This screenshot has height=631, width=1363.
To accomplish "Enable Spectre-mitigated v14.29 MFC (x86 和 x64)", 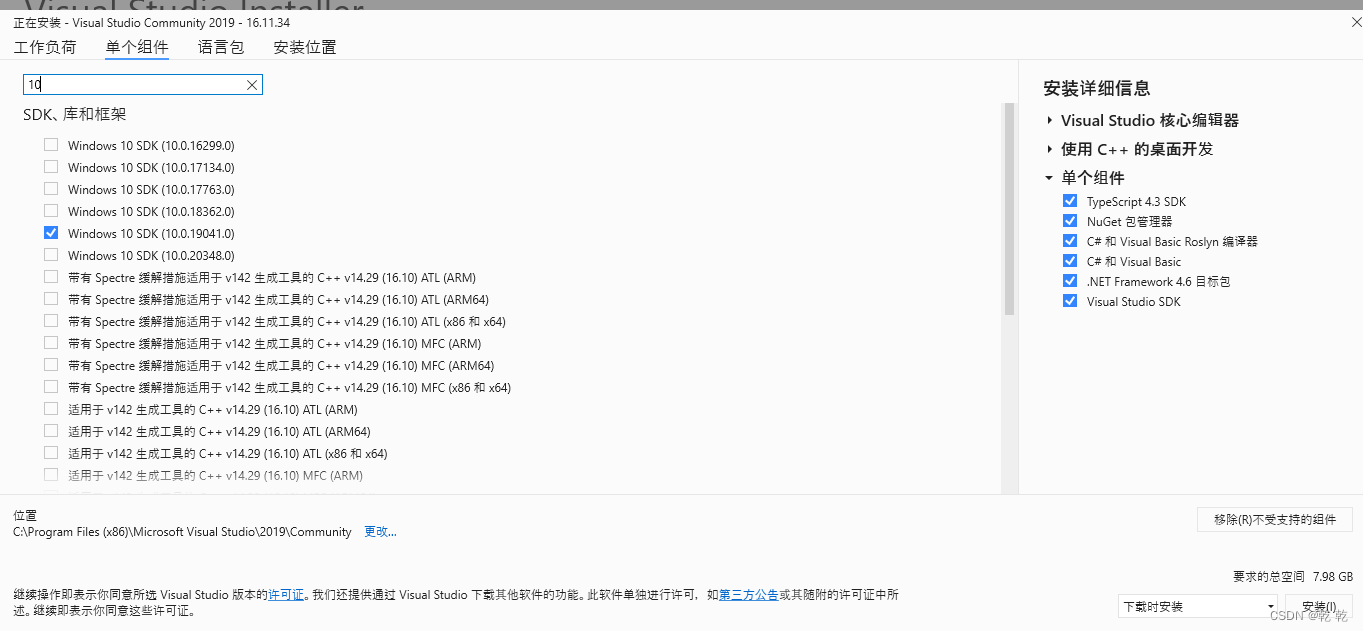I will point(51,387).
